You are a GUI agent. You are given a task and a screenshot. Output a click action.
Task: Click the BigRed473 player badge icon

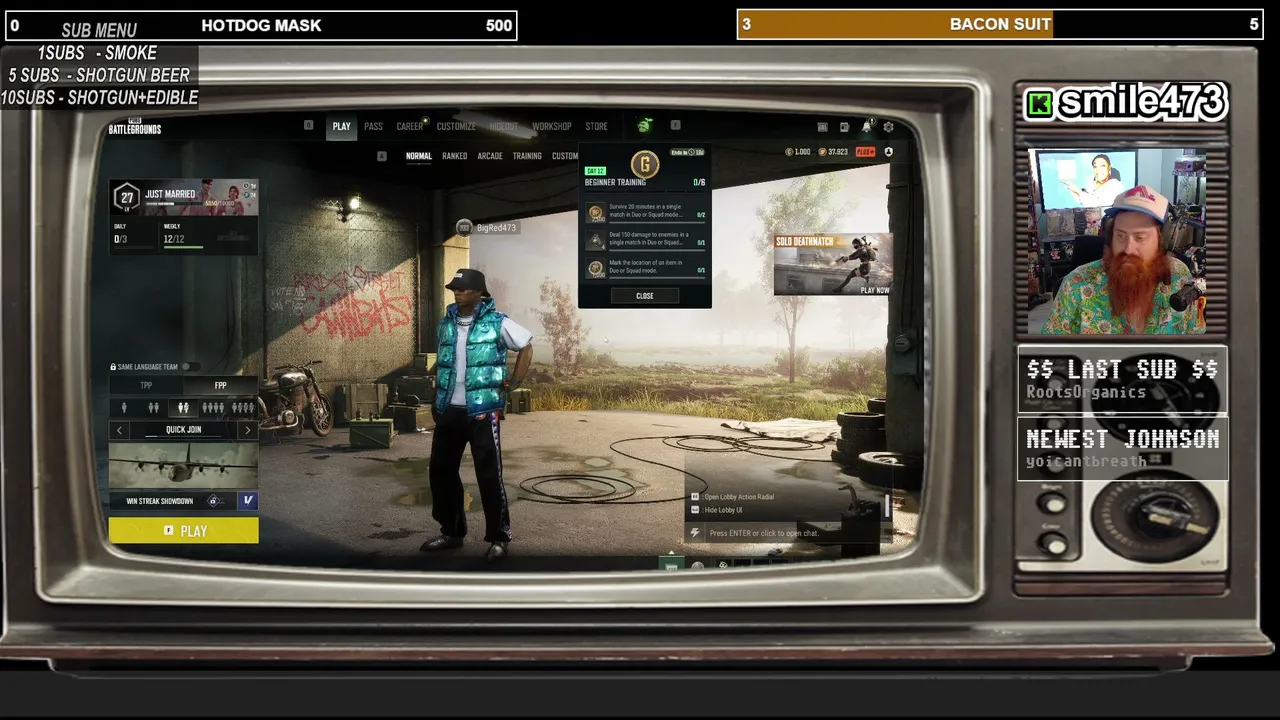coord(464,228)
